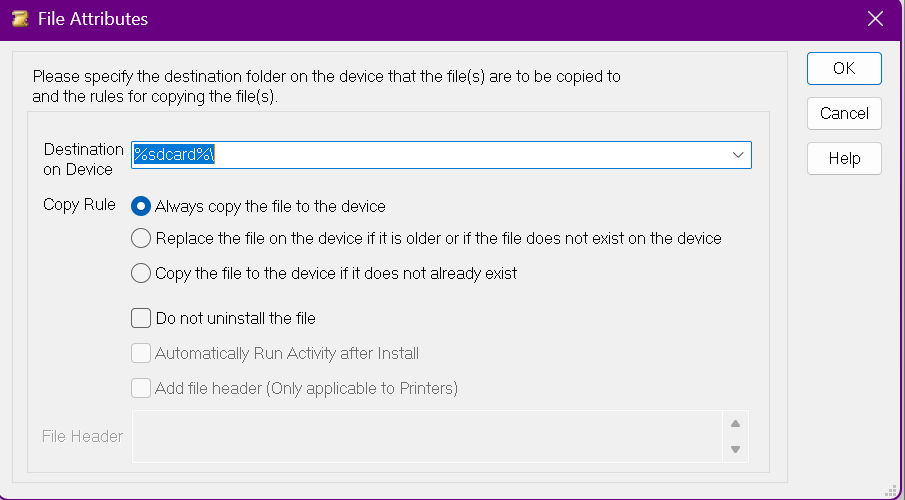Click the Cancel button
The image size is (905, 500).
(x=844, y=113)
